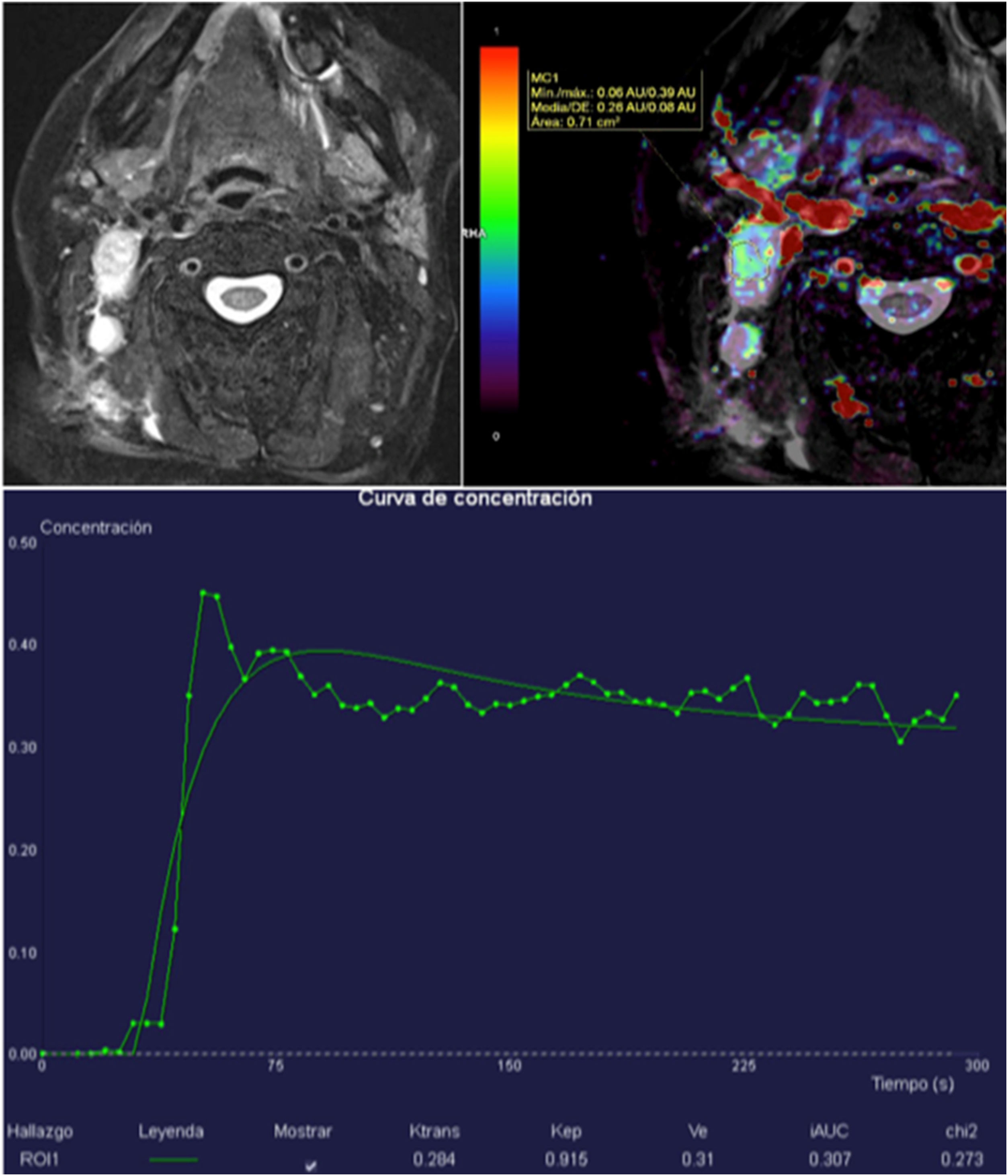Click the iAUC column header

(829, 1131)
